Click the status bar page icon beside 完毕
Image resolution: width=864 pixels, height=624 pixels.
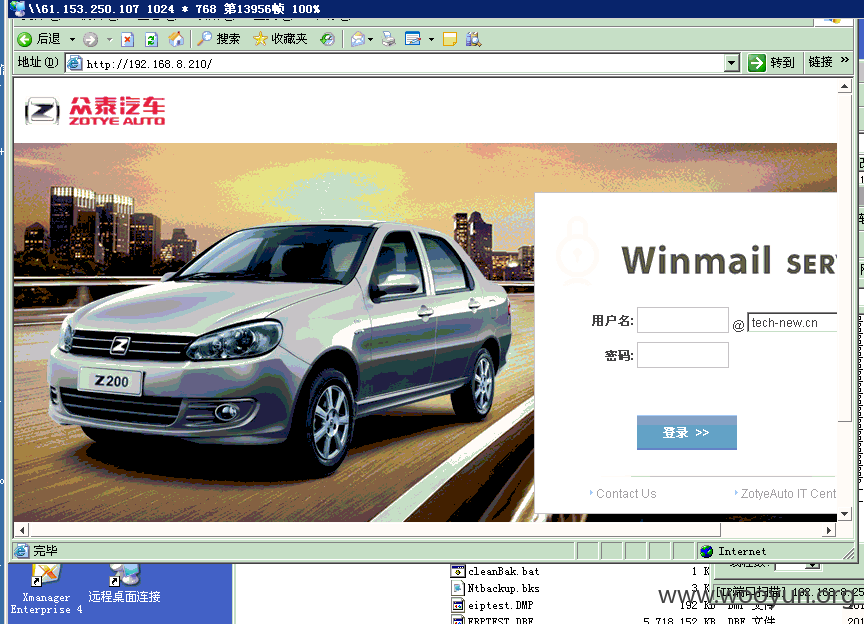(21, 551)
